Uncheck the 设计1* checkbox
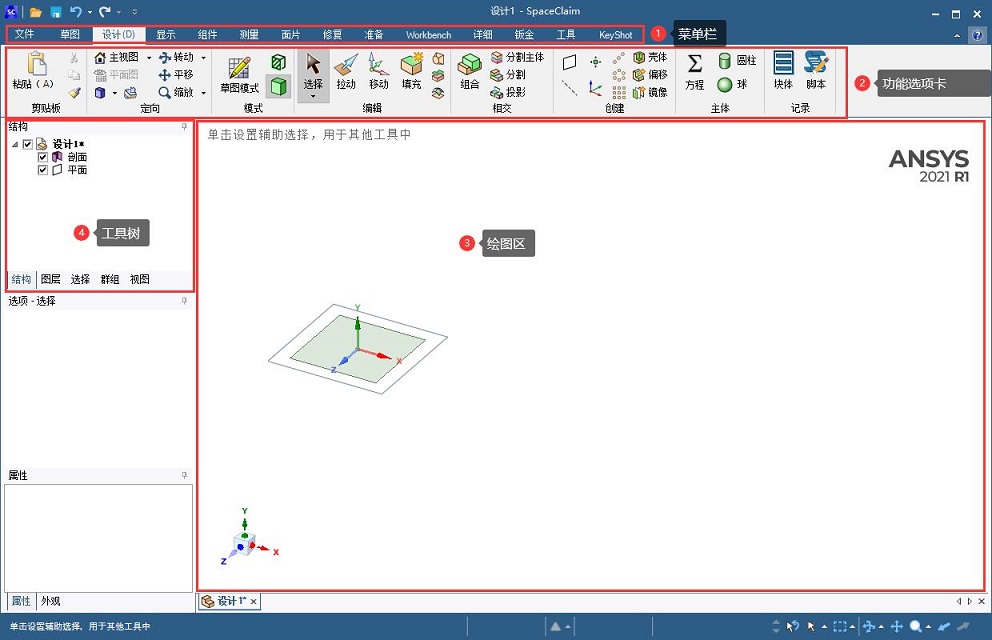 click(27, 145)
